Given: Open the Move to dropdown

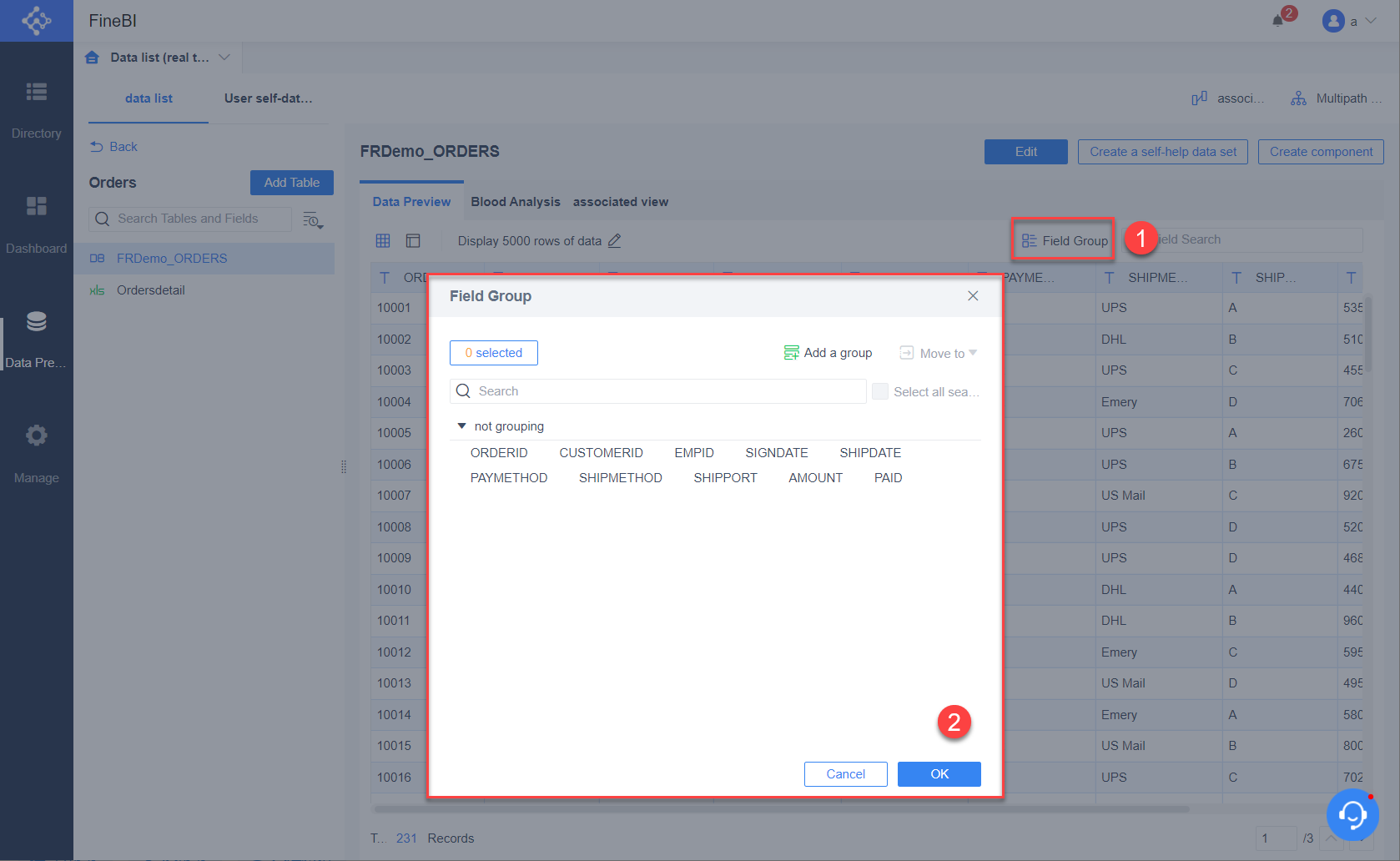Looking at the screenshot, I should pos(938,353).
